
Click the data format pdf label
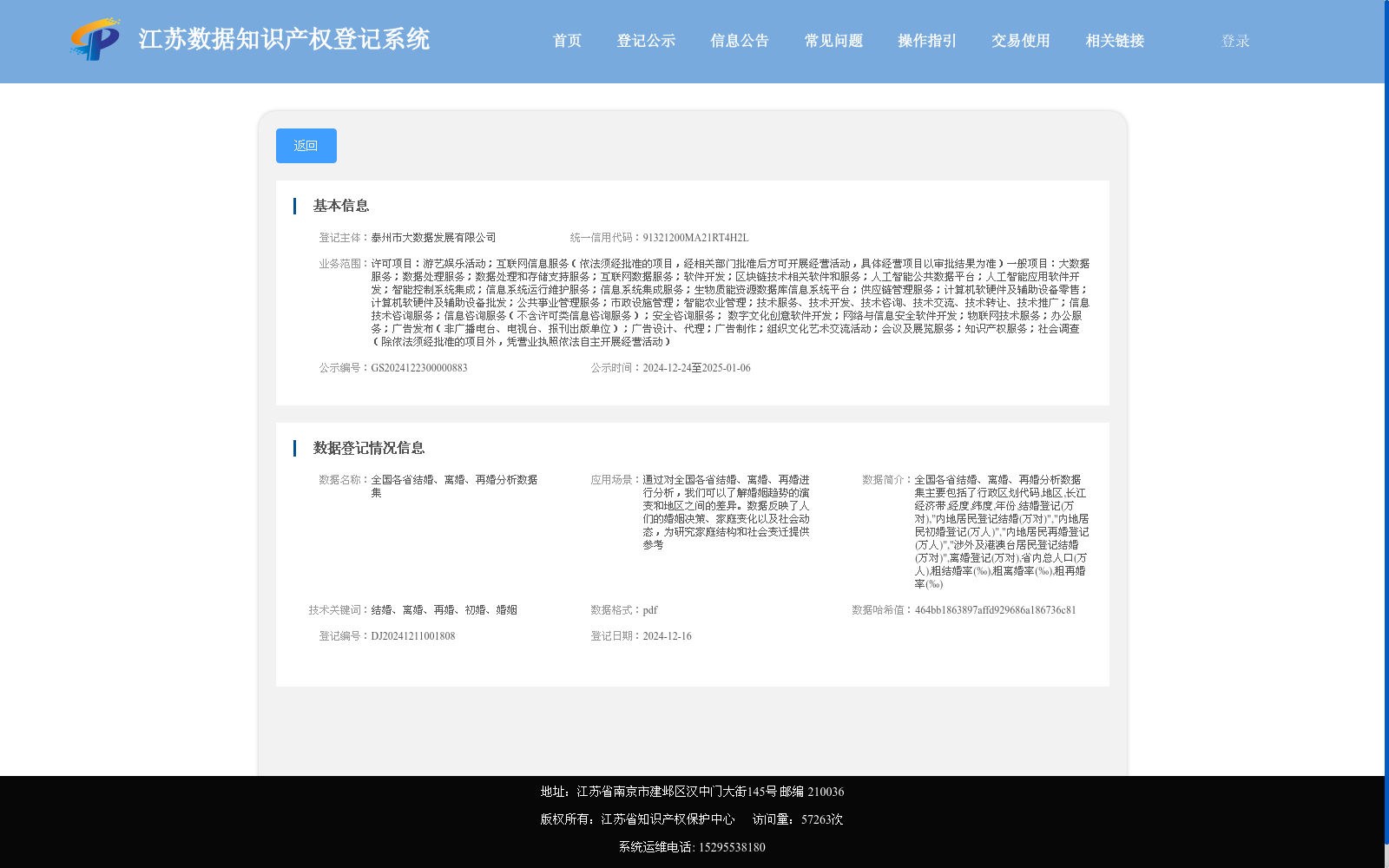pos(649,609)
